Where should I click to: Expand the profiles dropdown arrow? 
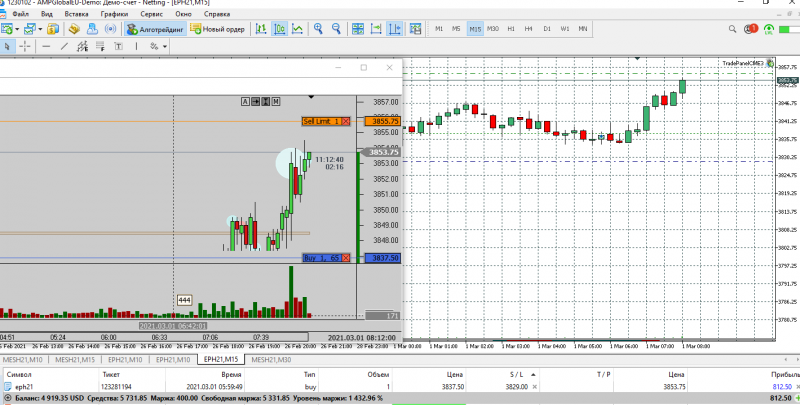[x=40, y=29]
